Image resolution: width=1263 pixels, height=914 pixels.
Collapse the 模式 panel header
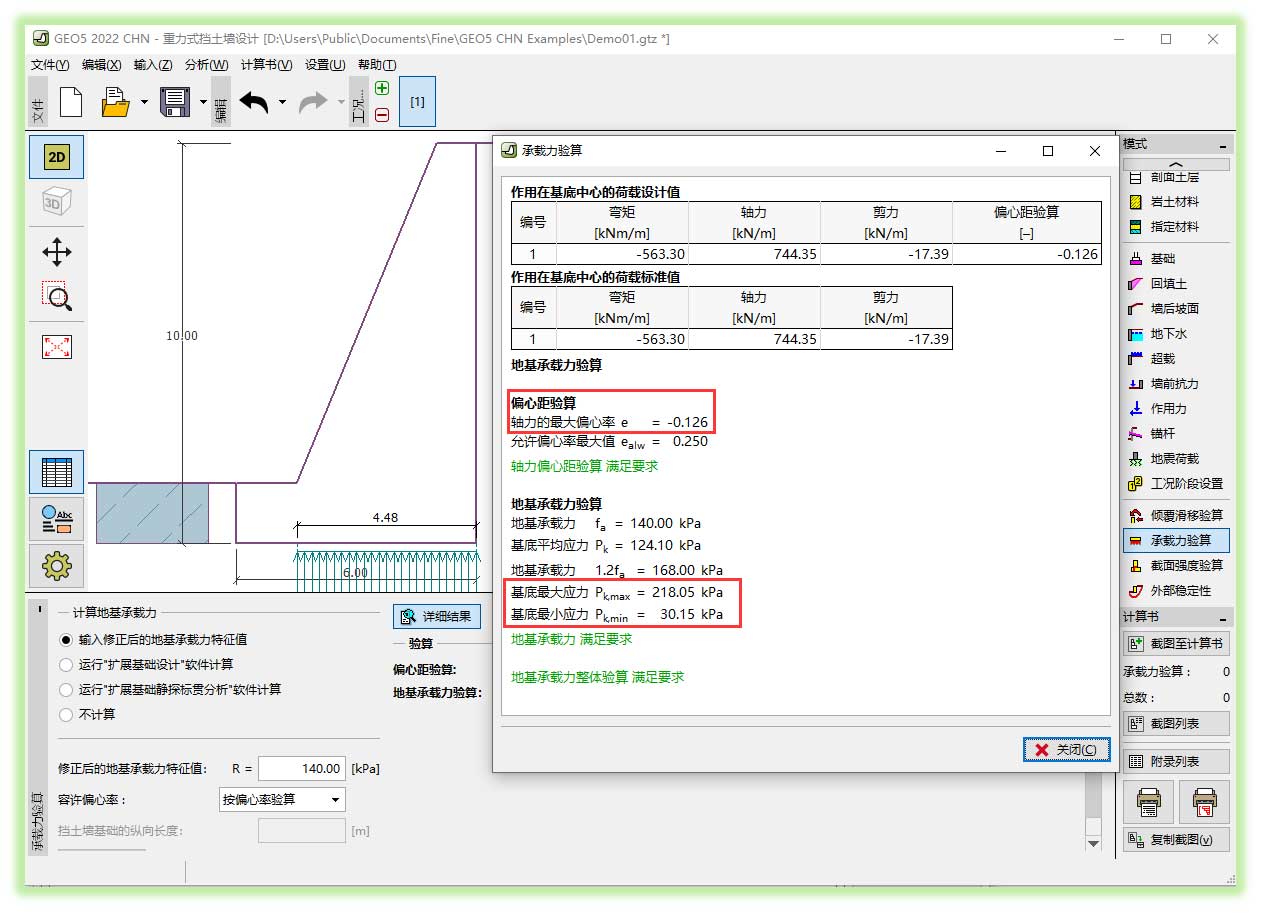coord(1222,145)
